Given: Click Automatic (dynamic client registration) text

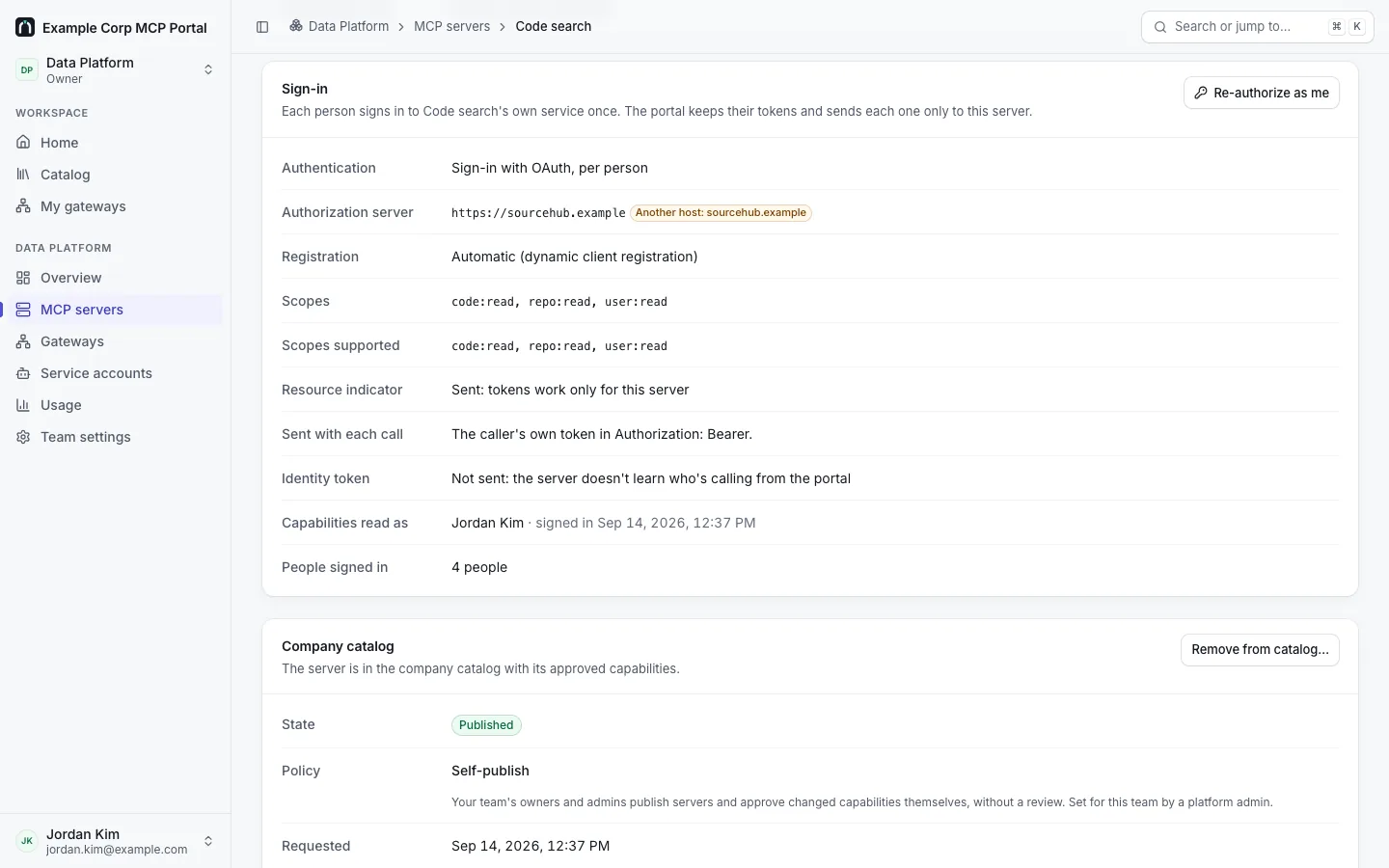Looking at the screenshot, I should tap(575, 257).
